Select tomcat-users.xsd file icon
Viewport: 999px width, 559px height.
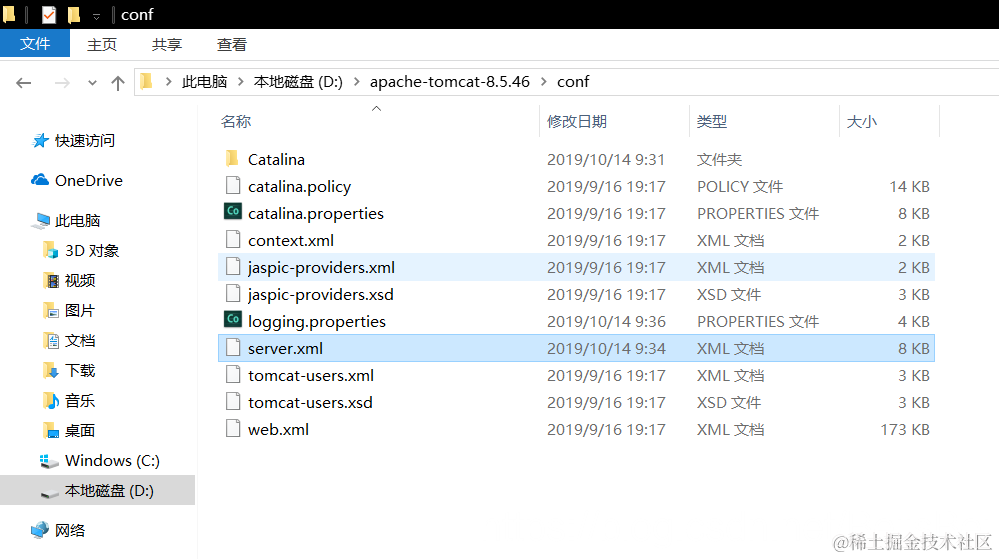pyautogui.click(x=233, y=402)
